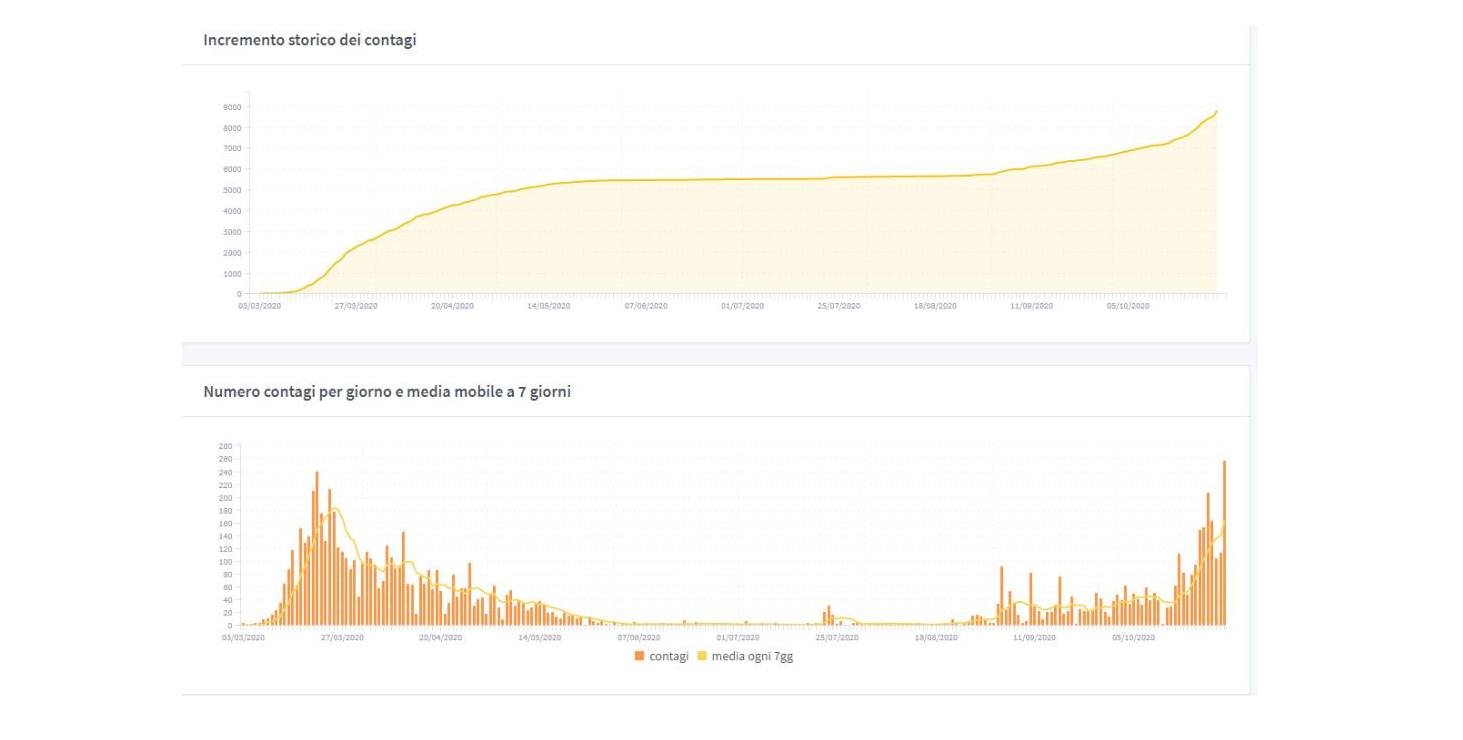Viewport: 1463px width, 740px height.
Task: Click 20/04/2020 label on the daily chart
Action: 441,637
